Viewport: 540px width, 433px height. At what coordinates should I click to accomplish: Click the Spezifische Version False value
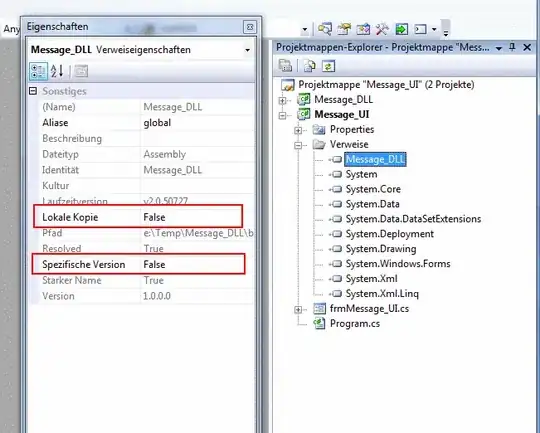point(154,264)
